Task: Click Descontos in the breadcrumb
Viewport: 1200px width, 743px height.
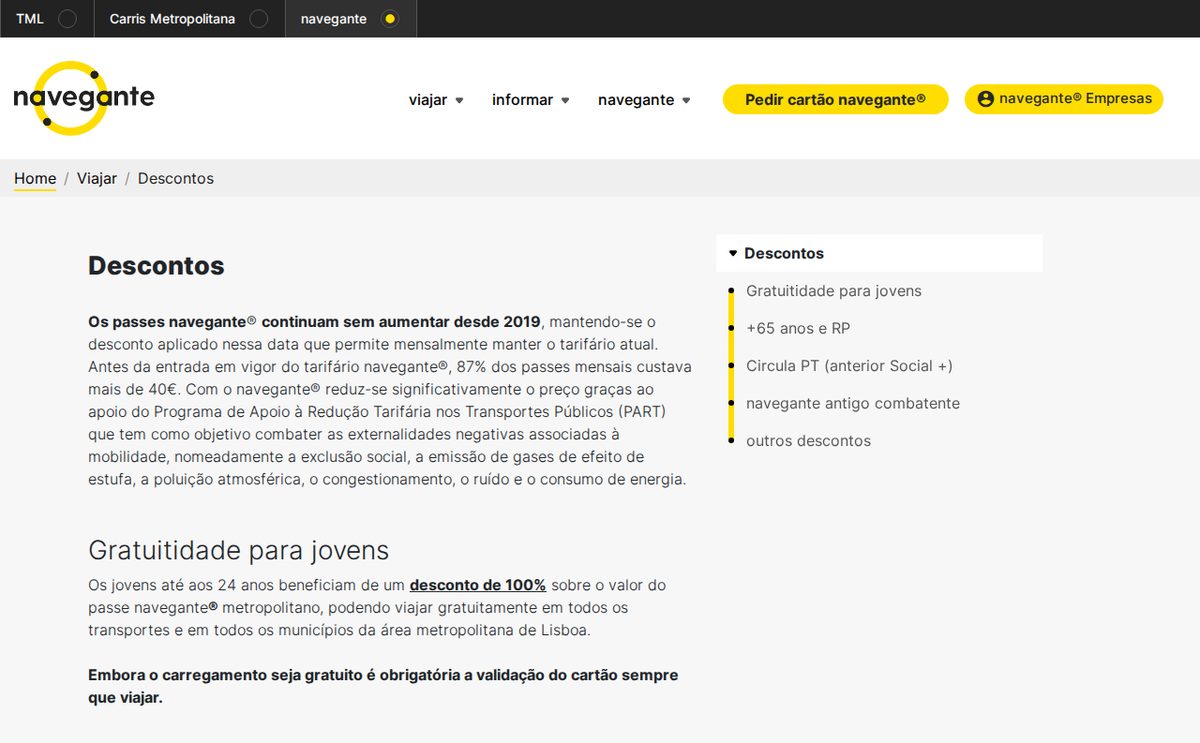Action: (x=176, y=179)
